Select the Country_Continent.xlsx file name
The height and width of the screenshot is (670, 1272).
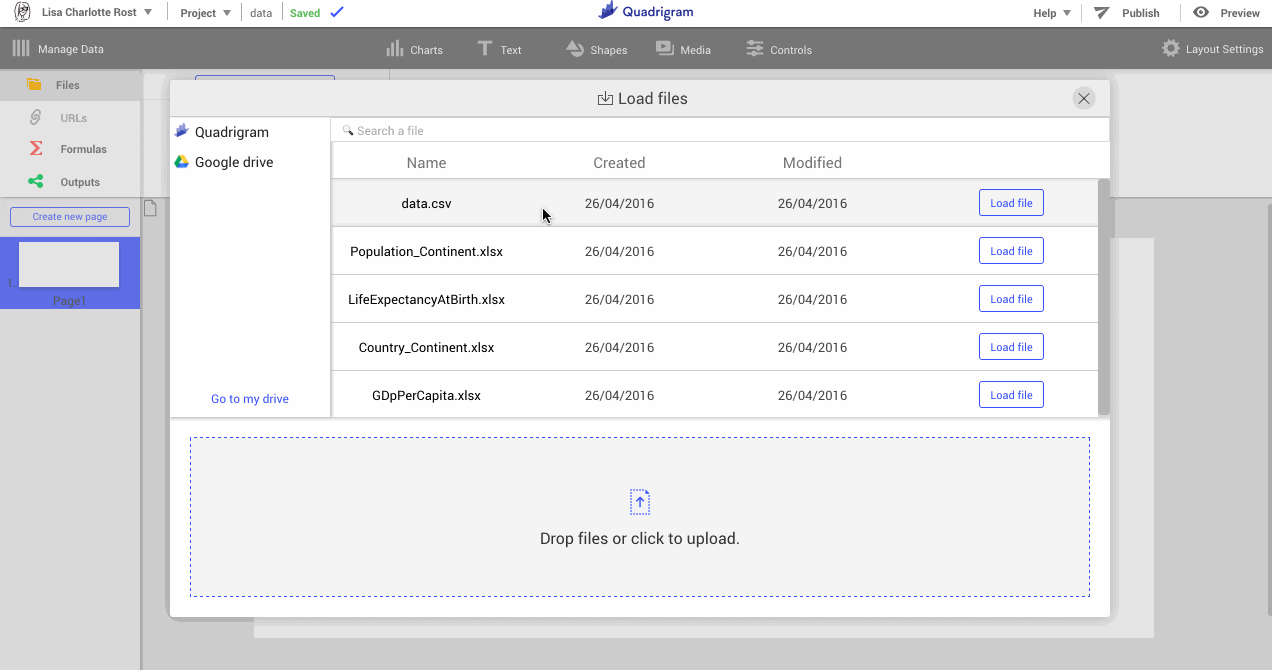coord(426,347)
